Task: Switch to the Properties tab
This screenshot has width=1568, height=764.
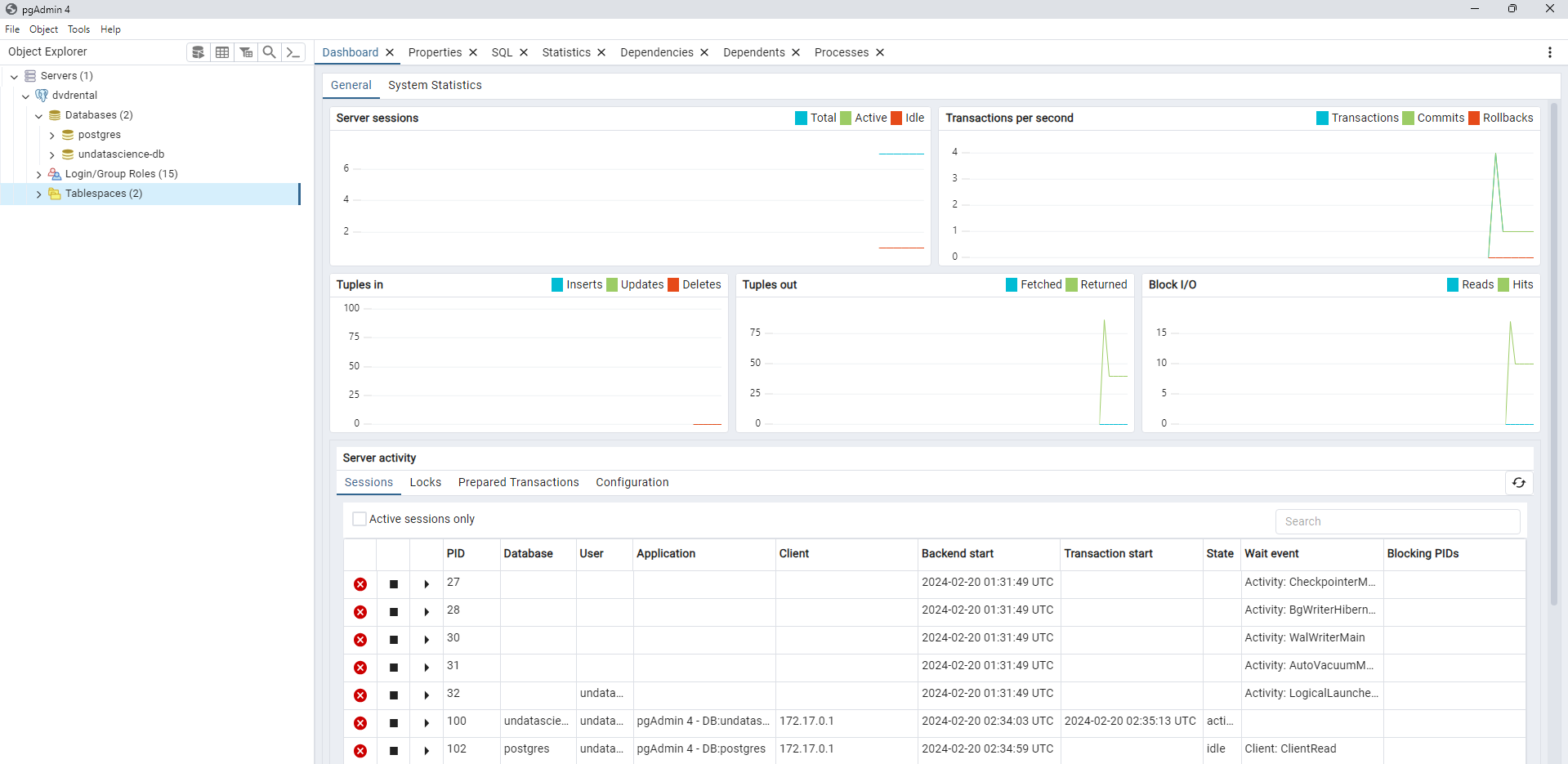Action: pyautogui.click(x=435, y=52)
